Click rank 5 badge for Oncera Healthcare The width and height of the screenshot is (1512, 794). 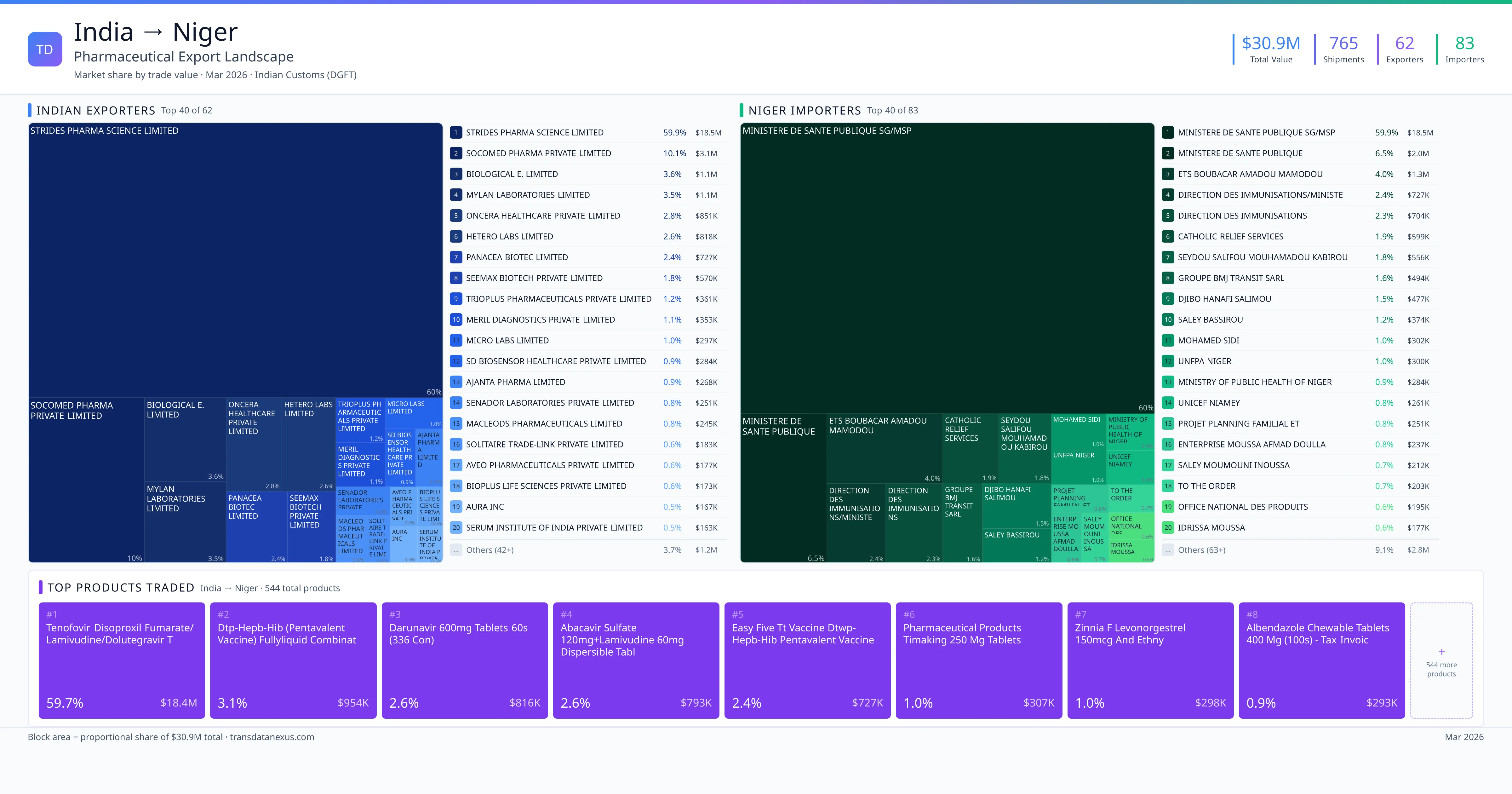455,216
